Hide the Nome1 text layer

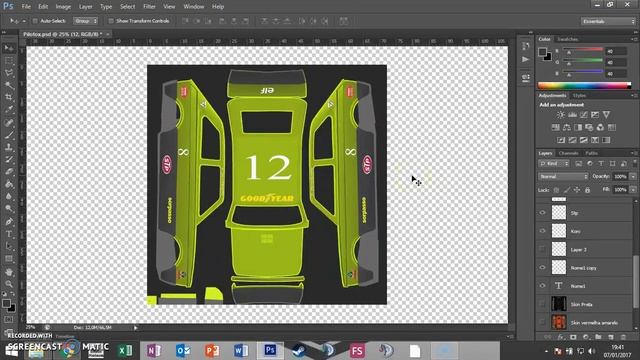[x=542, y=286]
